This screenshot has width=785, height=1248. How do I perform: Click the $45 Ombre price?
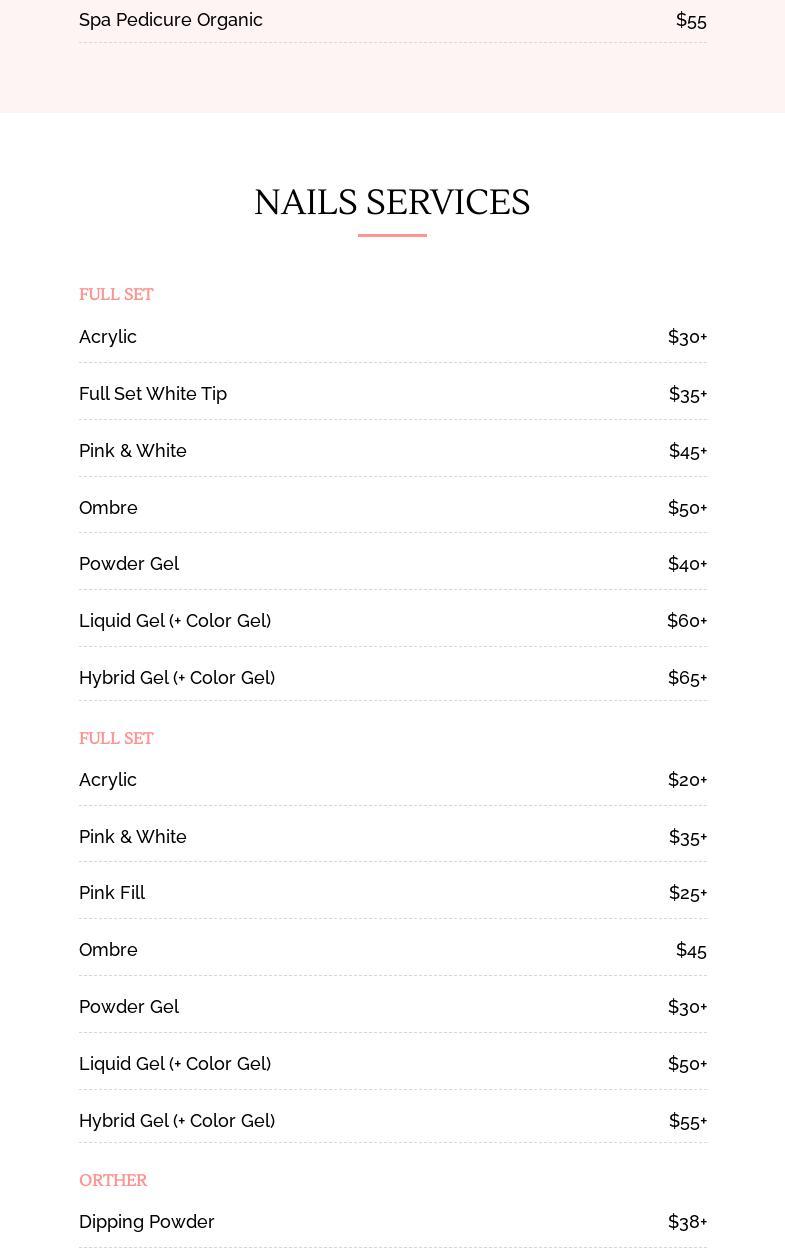pos(691,950)
